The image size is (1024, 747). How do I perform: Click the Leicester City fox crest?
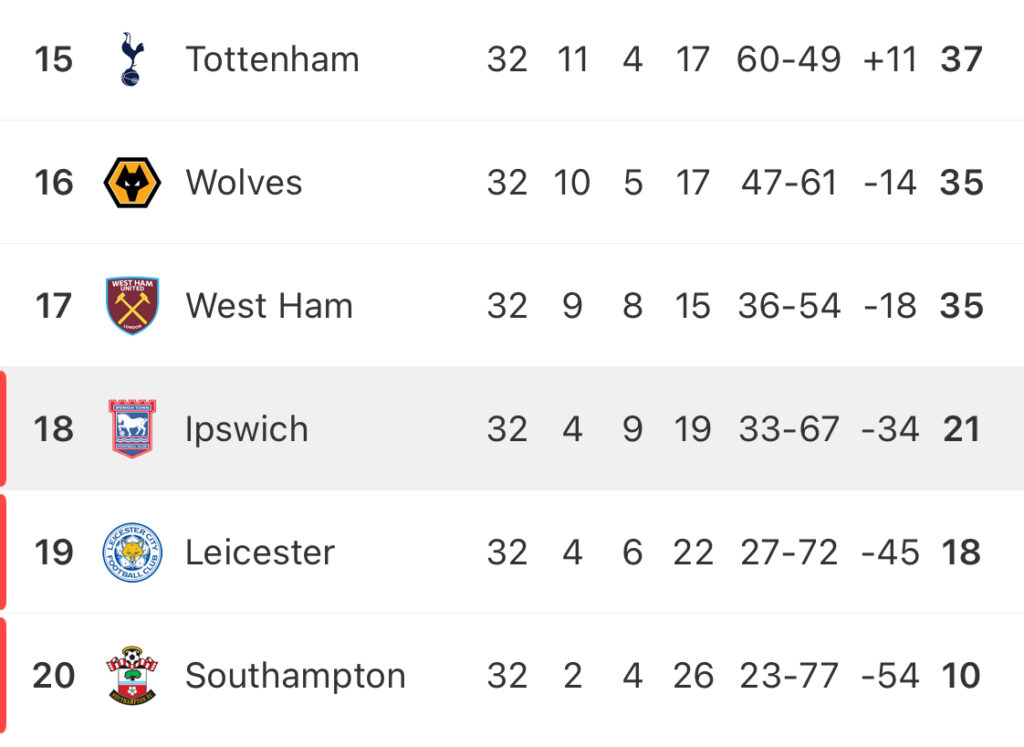point(133,552)
